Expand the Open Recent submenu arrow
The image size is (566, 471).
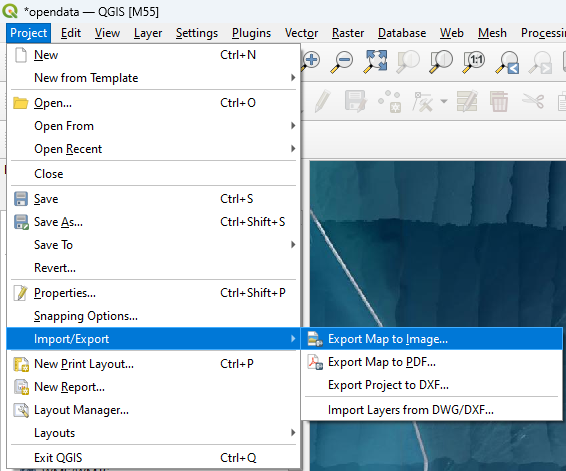pos(293,149)
